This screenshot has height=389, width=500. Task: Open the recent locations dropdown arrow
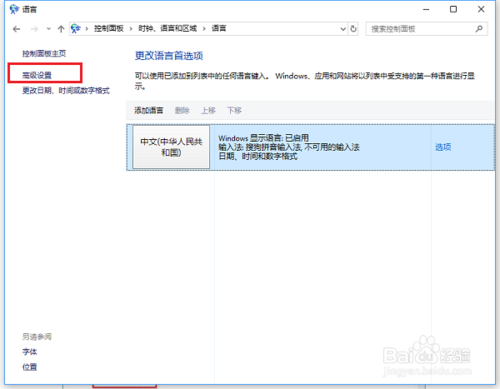[49, 29]
